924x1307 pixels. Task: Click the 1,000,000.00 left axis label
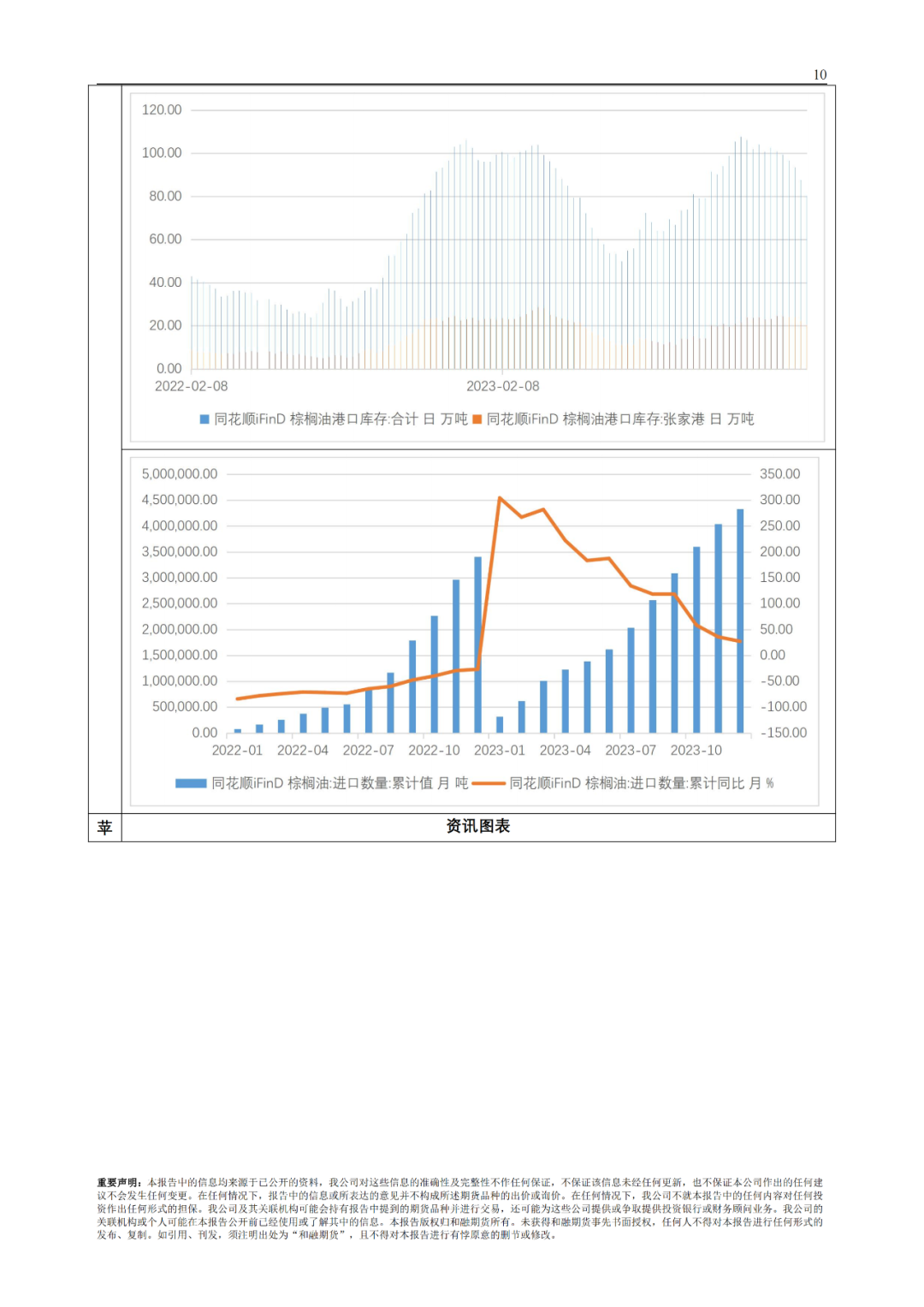click(x=180, y=681)
